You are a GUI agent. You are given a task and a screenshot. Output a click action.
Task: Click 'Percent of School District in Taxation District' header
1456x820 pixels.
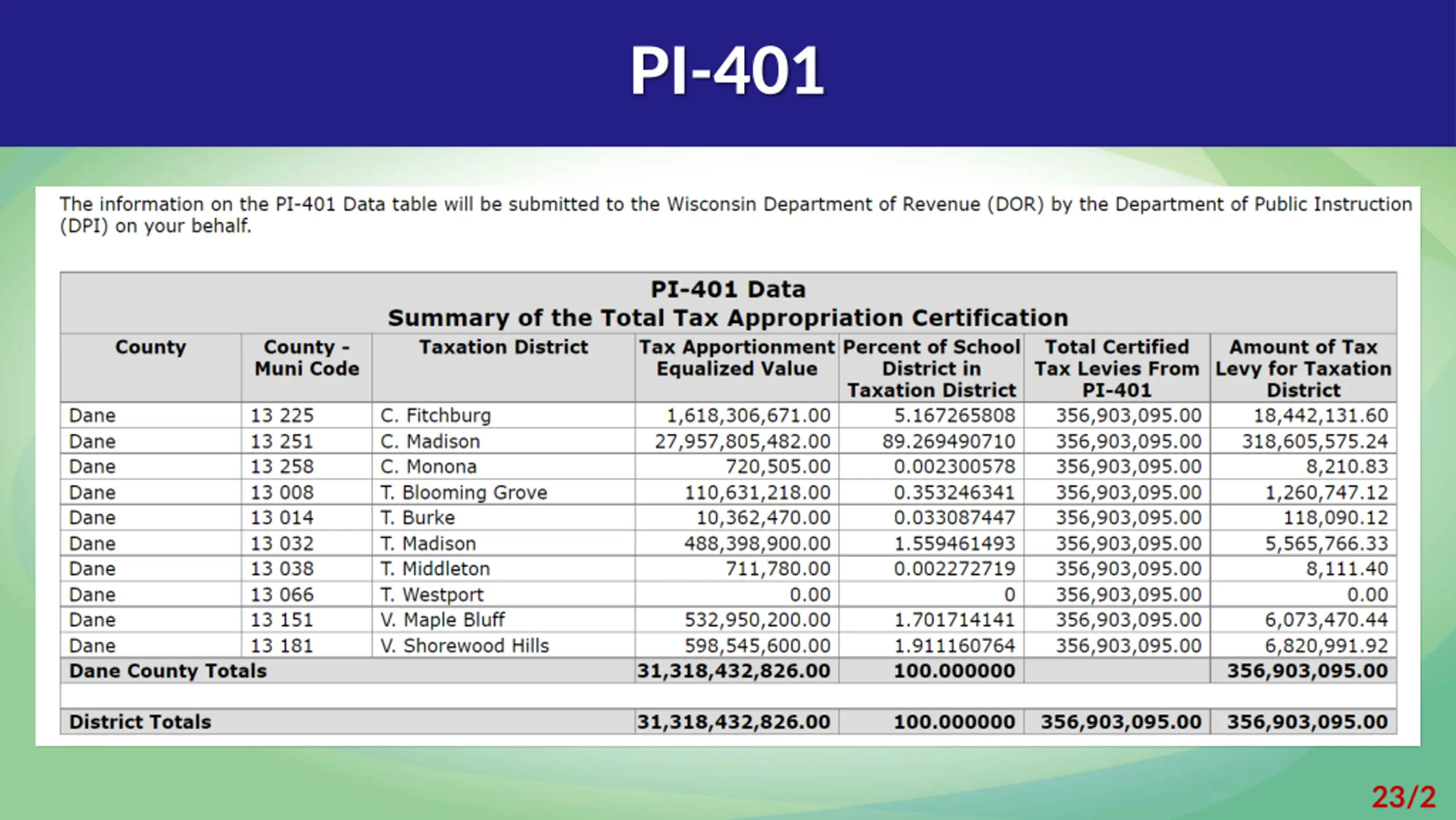932,368
